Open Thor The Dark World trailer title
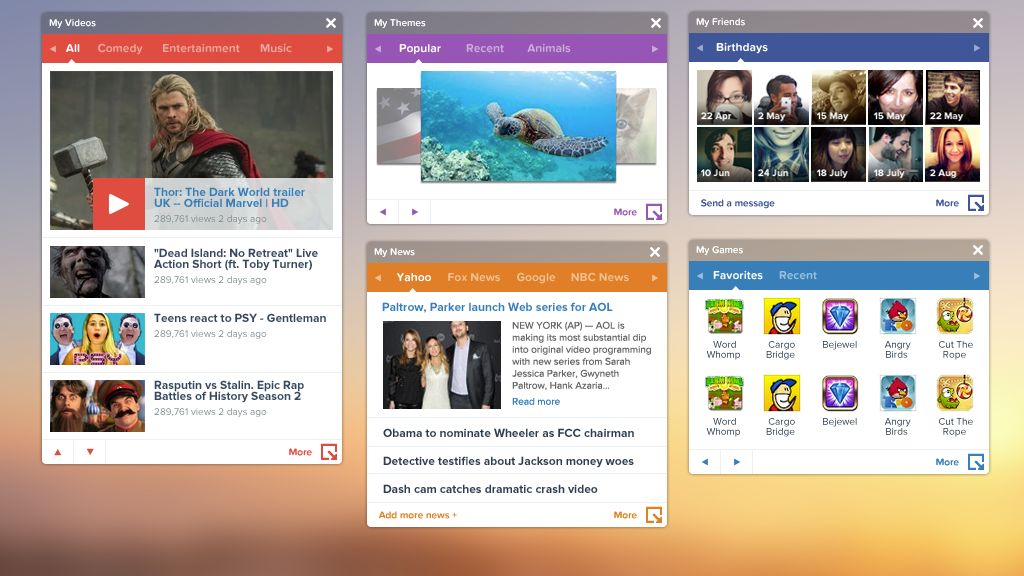1024x576 pixels. [229, 197]
